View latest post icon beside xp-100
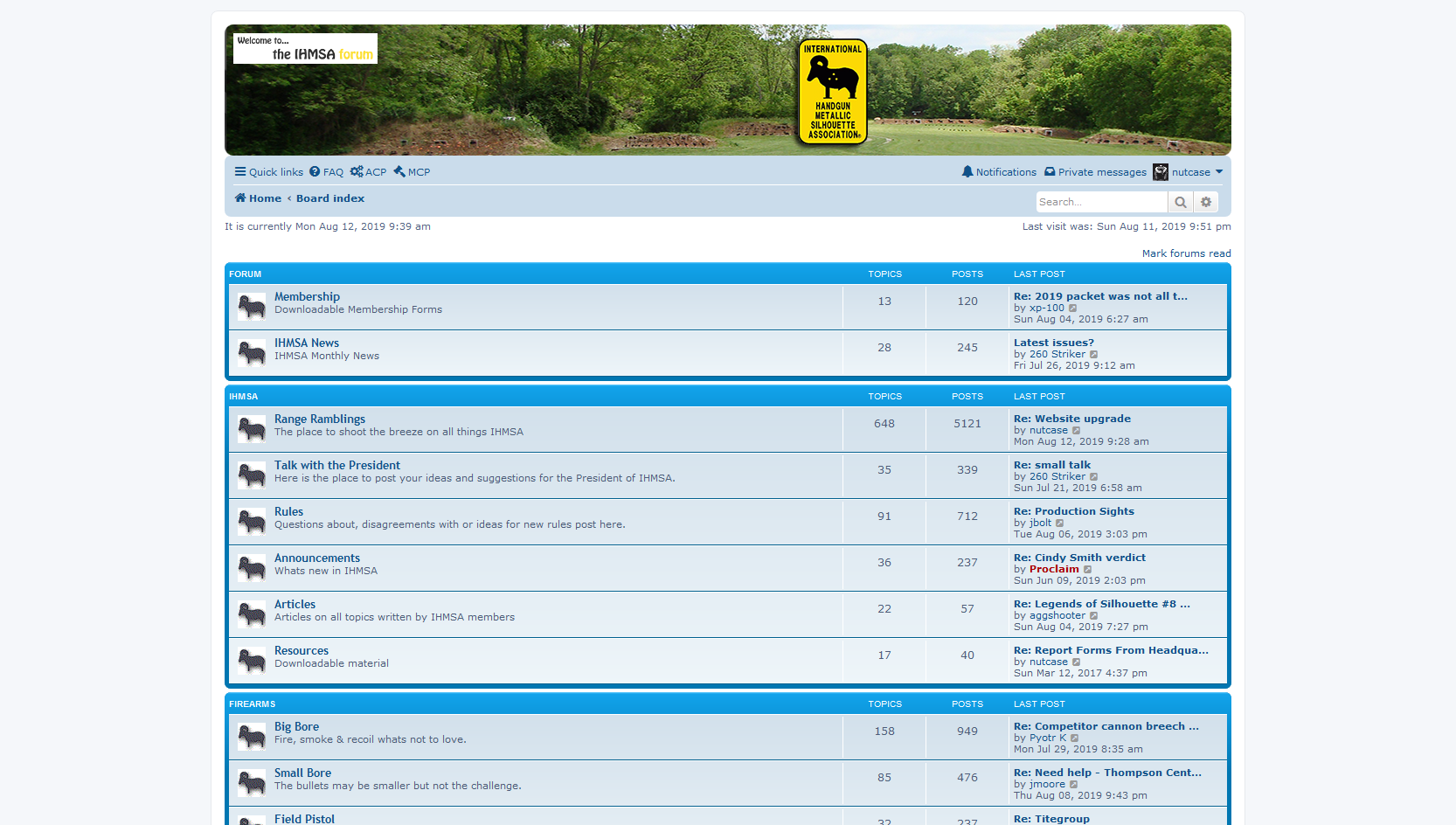This screenshot has width=1456, height=825. pyautogui.click(x=1073, y=309)
